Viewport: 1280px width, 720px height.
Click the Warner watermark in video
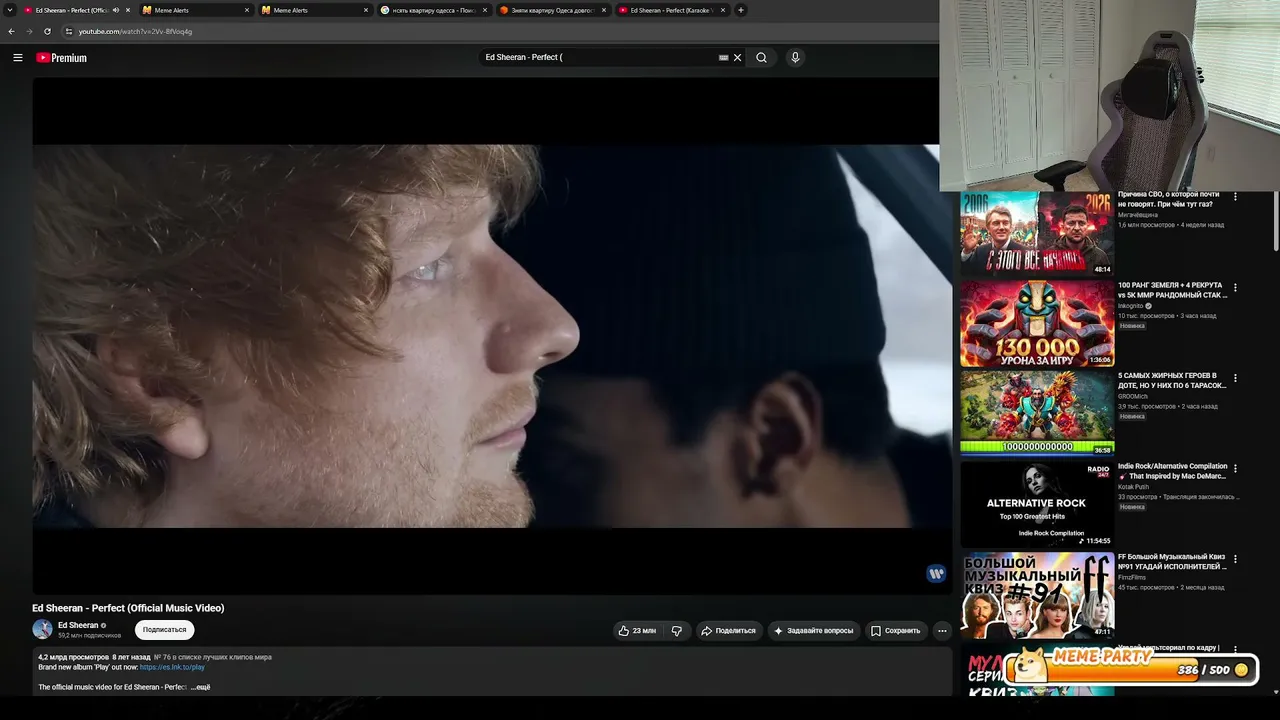936,573
